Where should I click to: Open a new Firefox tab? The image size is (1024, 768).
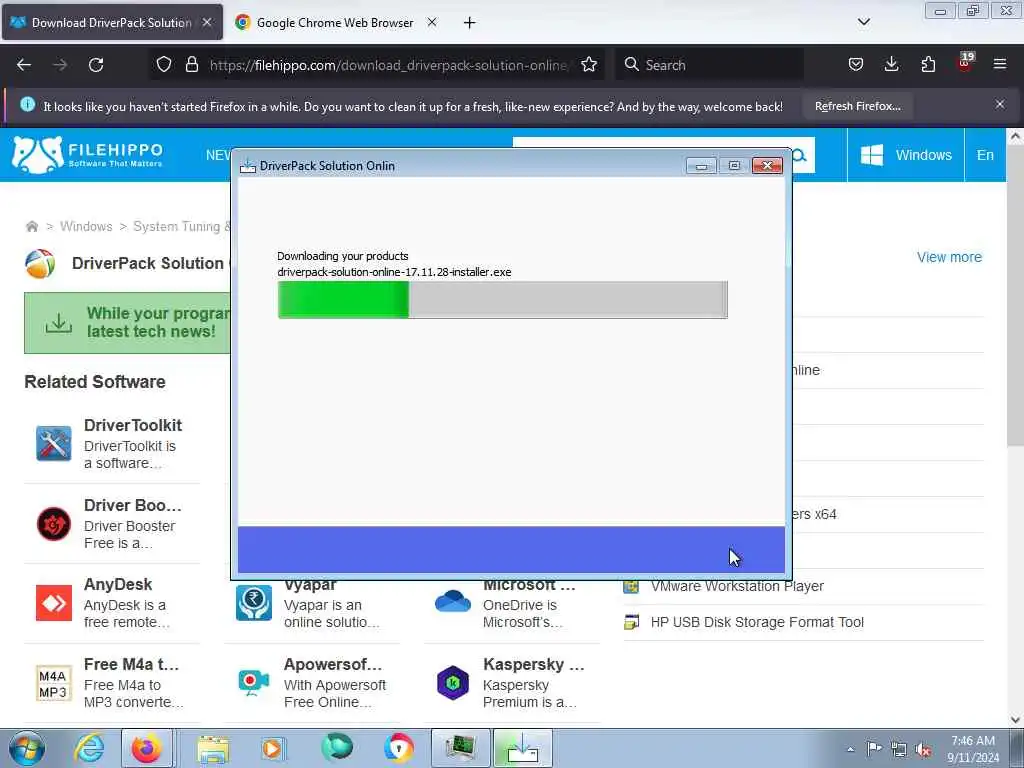[x=469, y=23]
